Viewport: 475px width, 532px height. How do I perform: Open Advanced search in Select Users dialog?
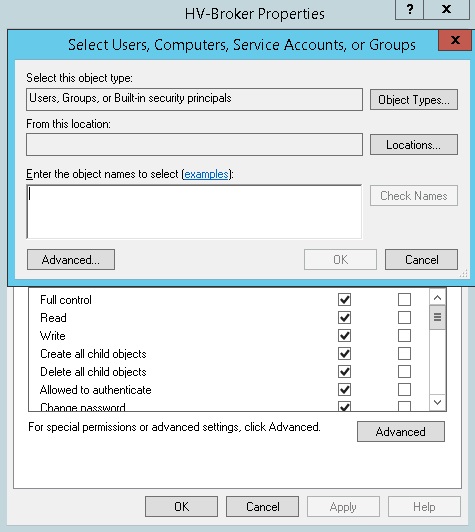pyautogui.click(x=71, y=260)
